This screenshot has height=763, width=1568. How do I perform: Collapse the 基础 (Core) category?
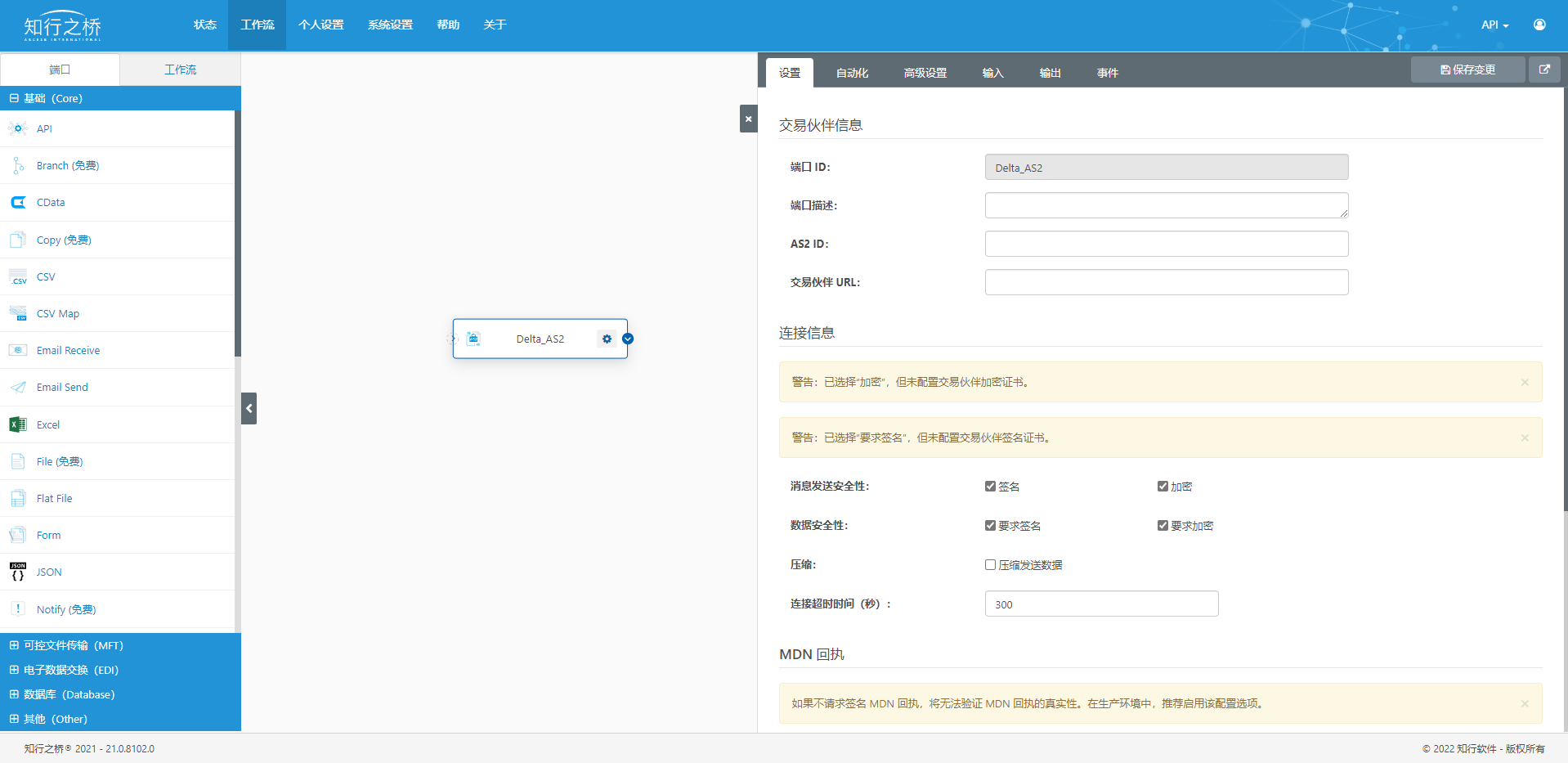pos(120,98)
